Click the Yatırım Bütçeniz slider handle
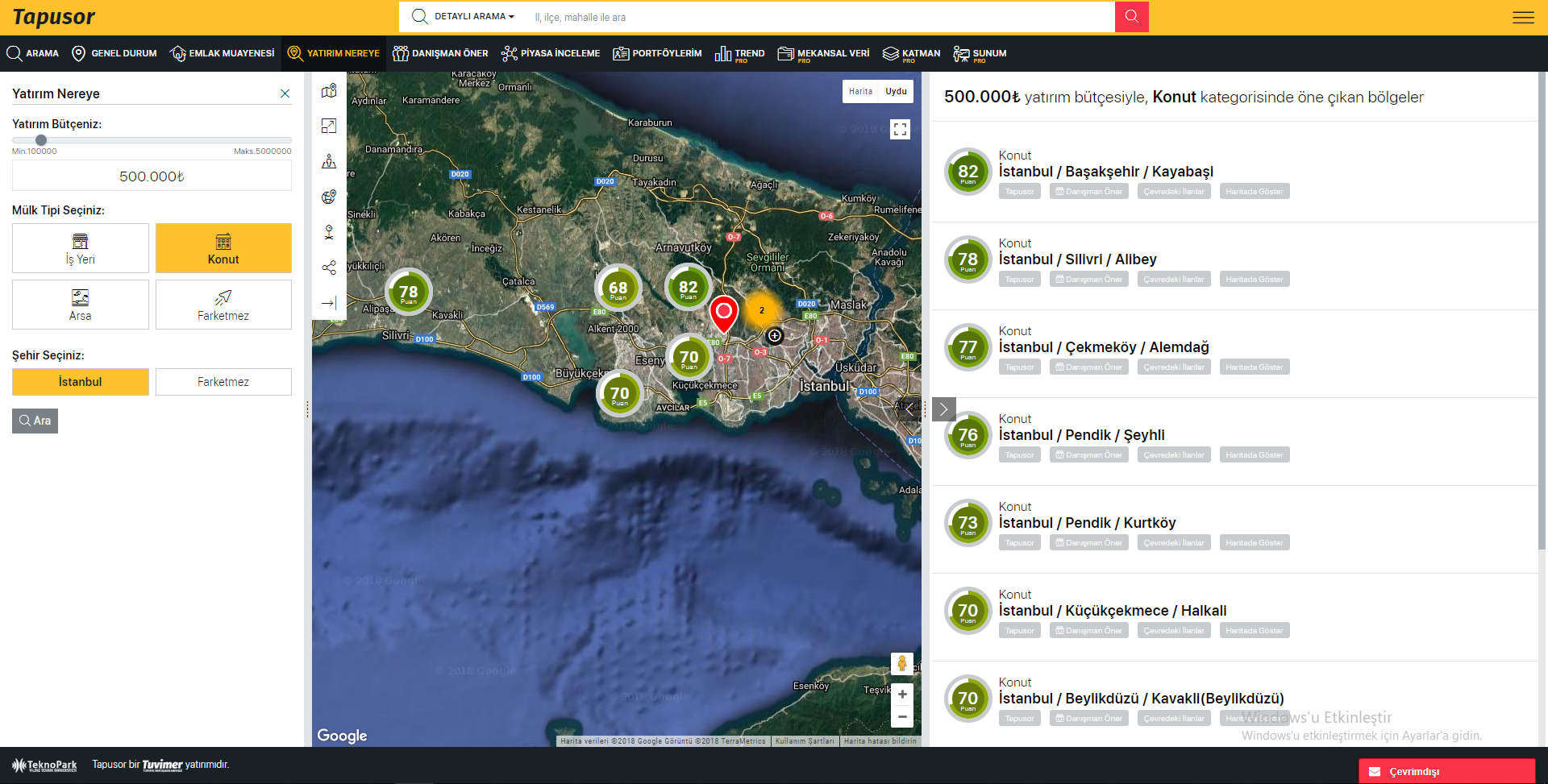1548x784 pixels. 41,139
